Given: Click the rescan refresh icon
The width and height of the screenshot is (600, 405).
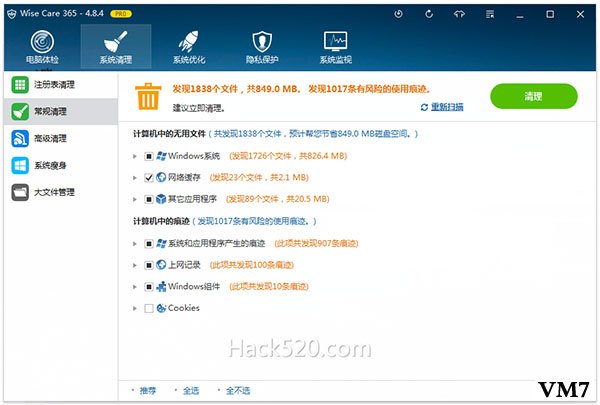Looking at the screenshot, I should point(424,107).
